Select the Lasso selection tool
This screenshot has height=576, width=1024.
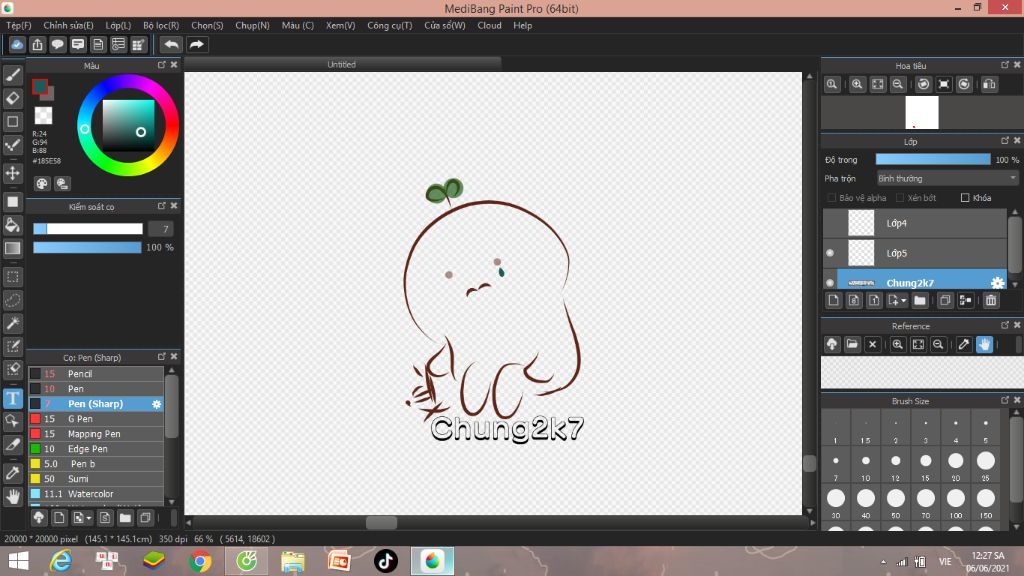click(x=12, y=300)
